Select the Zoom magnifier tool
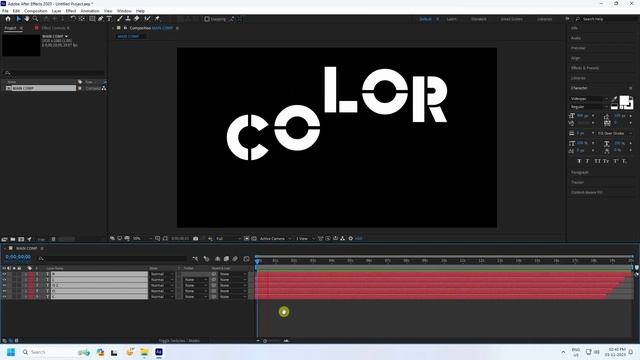This screenshot has width=640, height=360. point(36,19)
